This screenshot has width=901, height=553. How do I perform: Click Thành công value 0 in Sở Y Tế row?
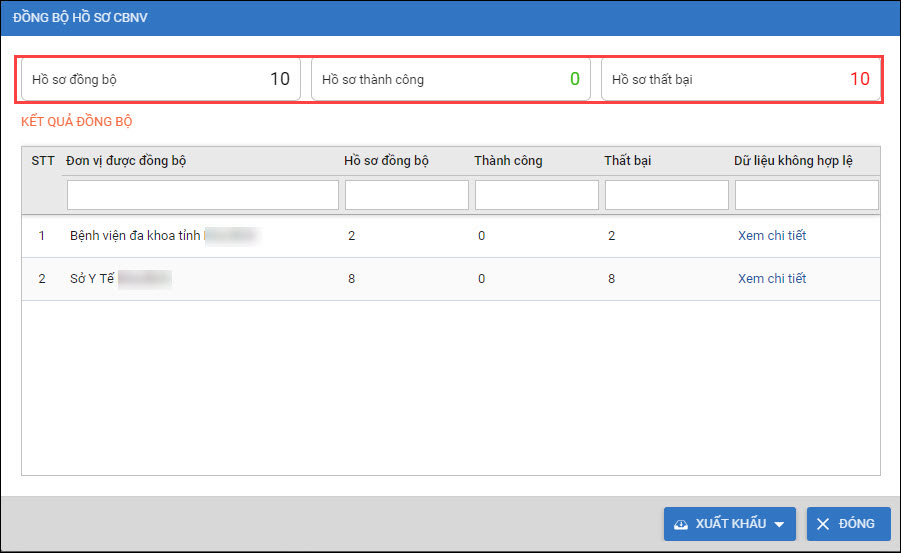(482, 279)
